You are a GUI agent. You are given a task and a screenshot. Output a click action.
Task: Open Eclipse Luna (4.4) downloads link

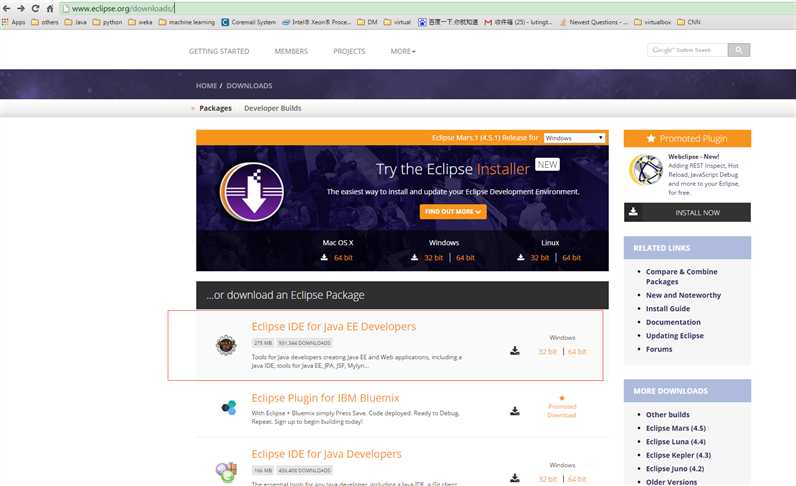[x=676, y=442]
